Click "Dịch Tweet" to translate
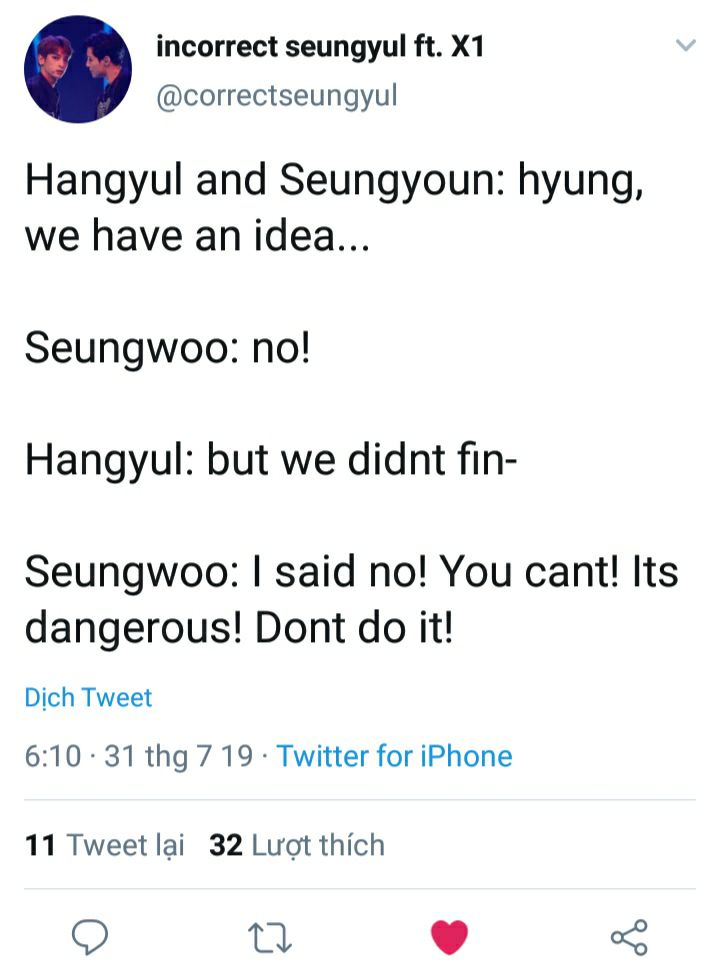This screenshot has width=719, height=980. click(88, 697)
